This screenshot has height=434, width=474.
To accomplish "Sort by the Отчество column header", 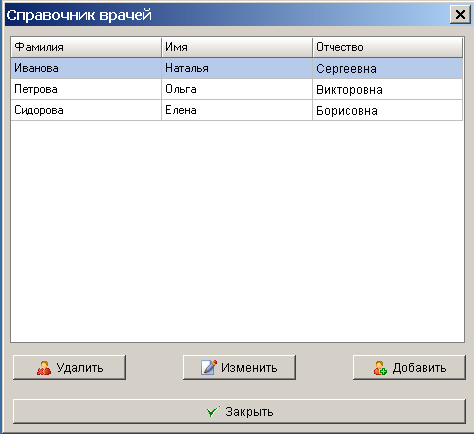I will click(x=388, y=47).
